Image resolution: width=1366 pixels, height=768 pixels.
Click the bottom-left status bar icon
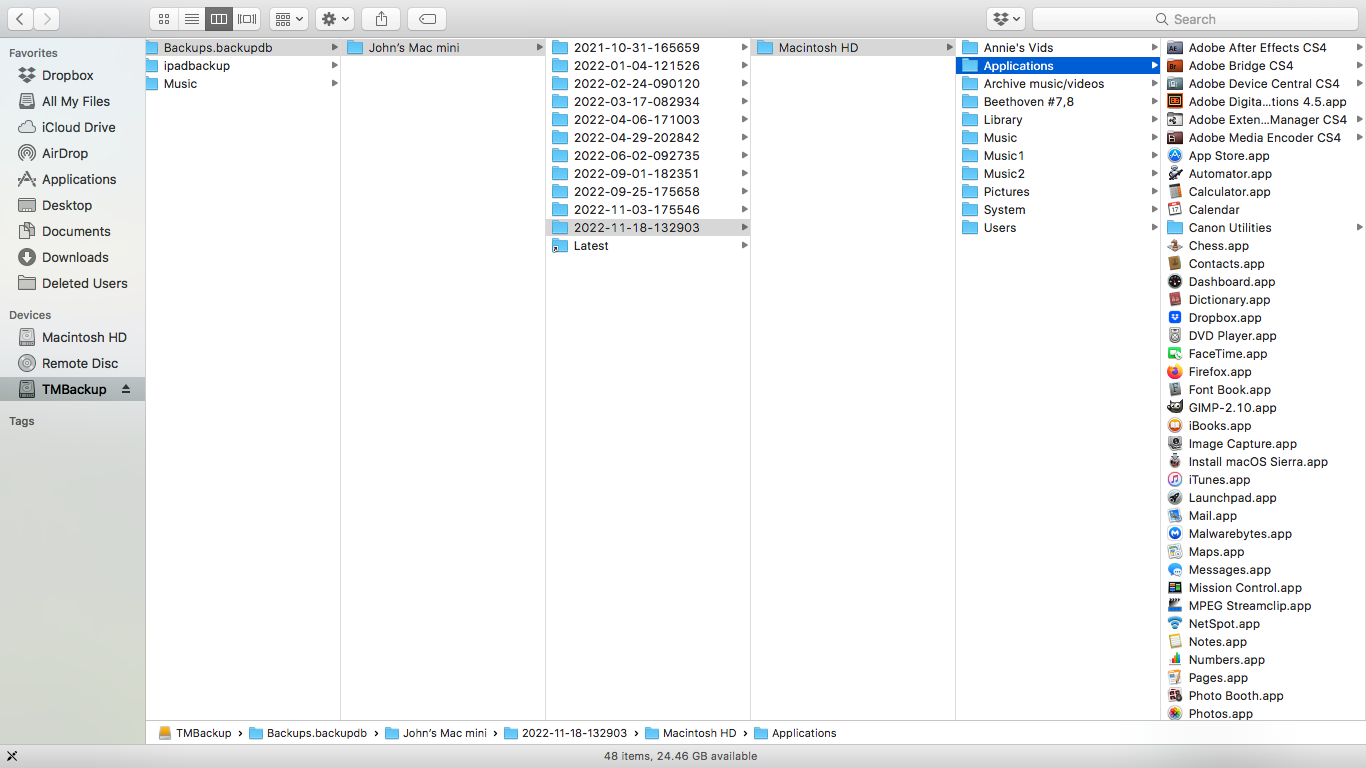pos(12,756)
